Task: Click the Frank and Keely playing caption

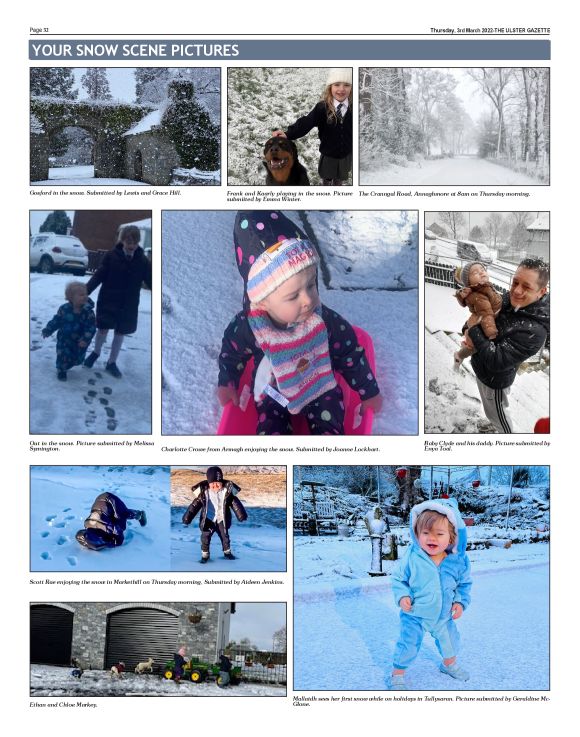Action: [290, 196]
